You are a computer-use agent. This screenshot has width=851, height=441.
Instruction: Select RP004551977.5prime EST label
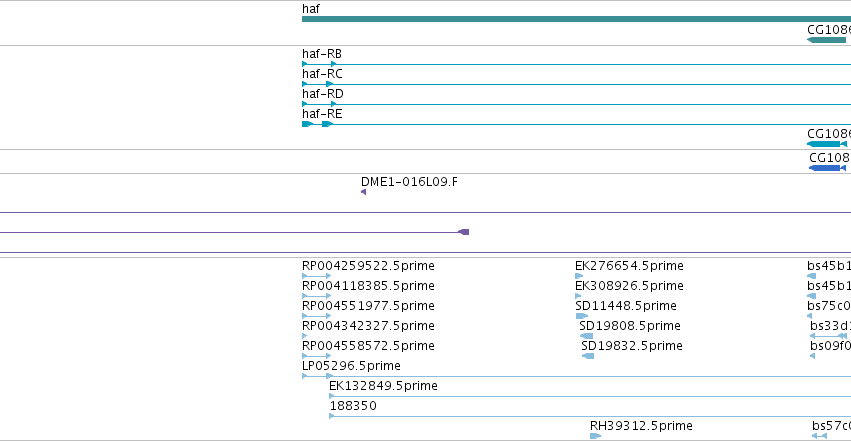pos(369,306)
